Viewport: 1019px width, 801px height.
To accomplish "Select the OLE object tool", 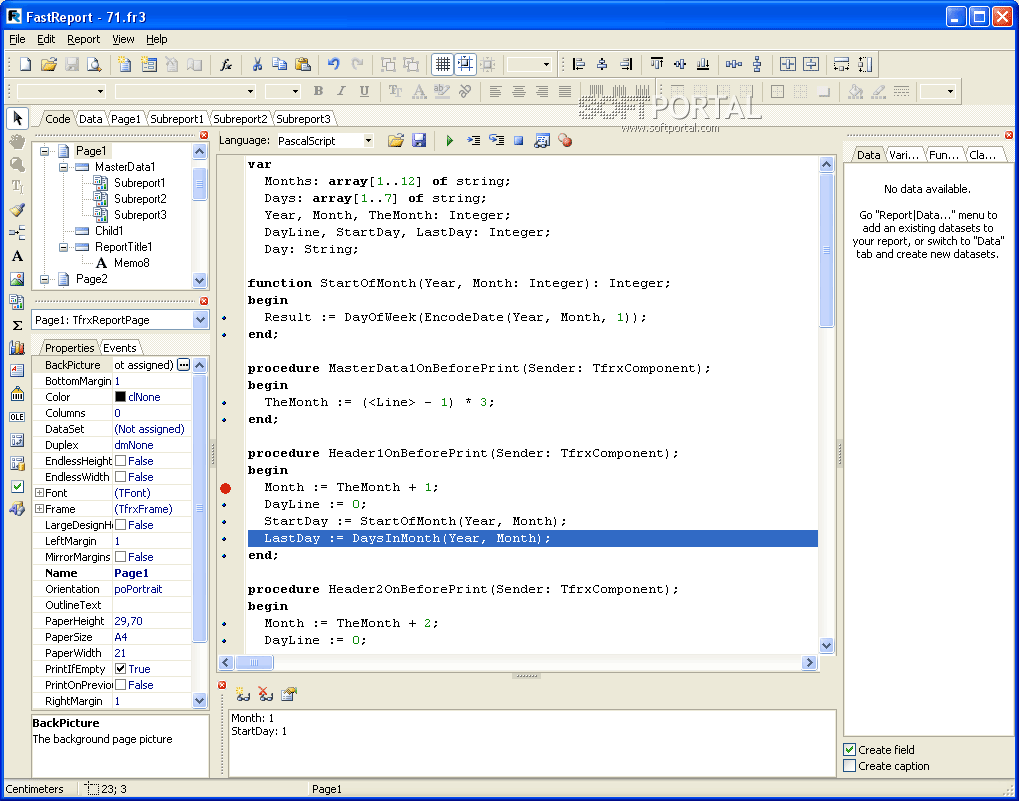I will click(x=17, y=417).
